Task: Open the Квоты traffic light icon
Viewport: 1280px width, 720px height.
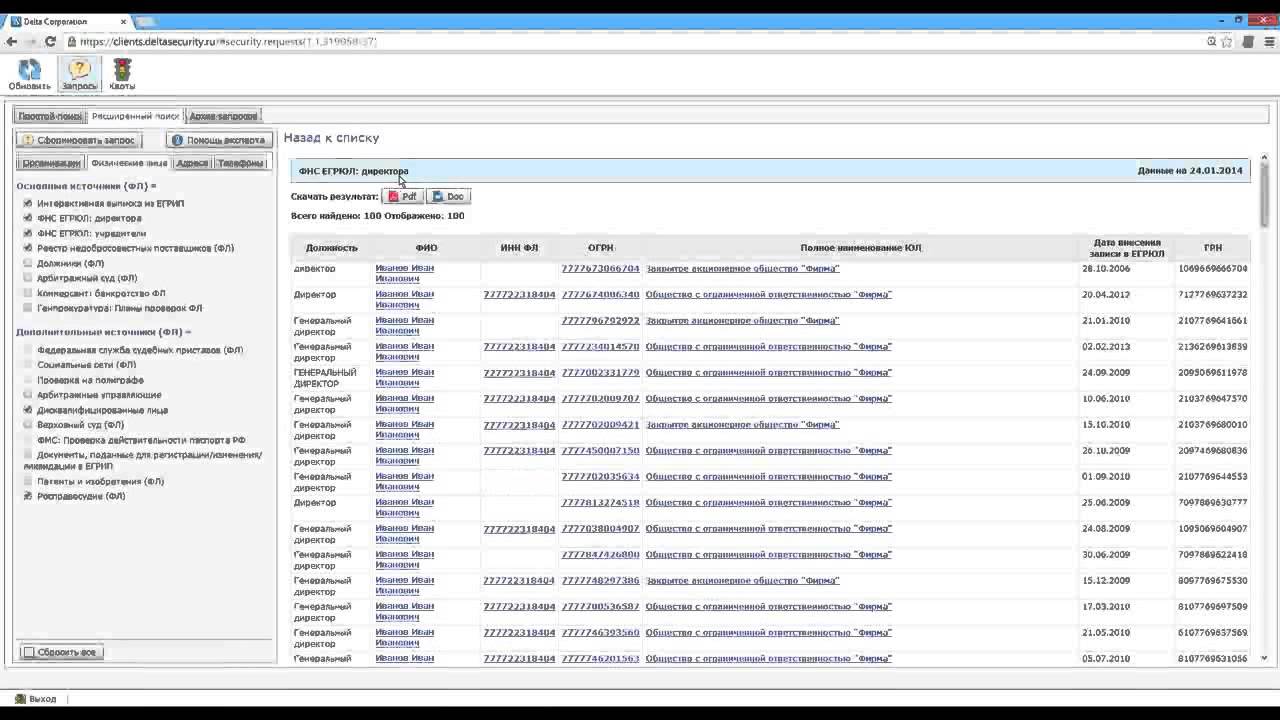Action: (x=122, y=74)
